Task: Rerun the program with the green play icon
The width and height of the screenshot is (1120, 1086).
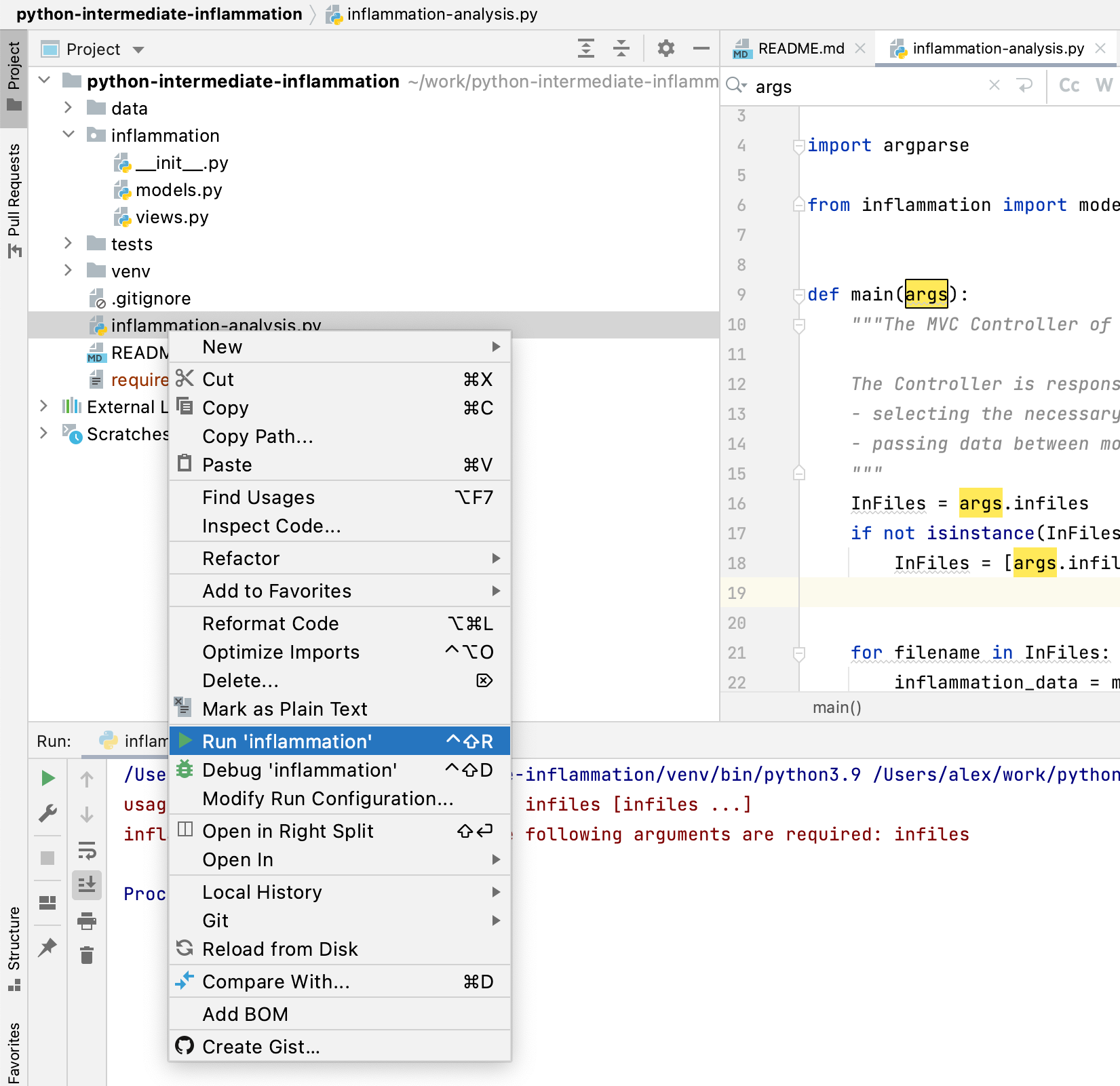Action: tap(47, 777)
